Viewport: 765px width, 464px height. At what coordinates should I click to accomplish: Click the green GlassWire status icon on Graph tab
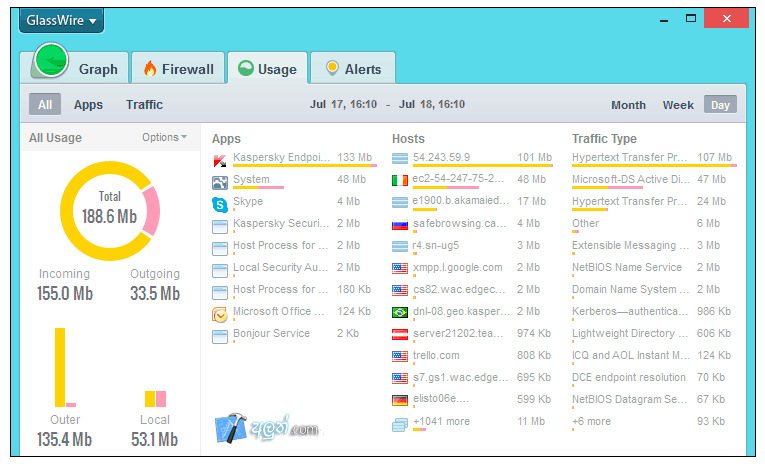point(51,61)
